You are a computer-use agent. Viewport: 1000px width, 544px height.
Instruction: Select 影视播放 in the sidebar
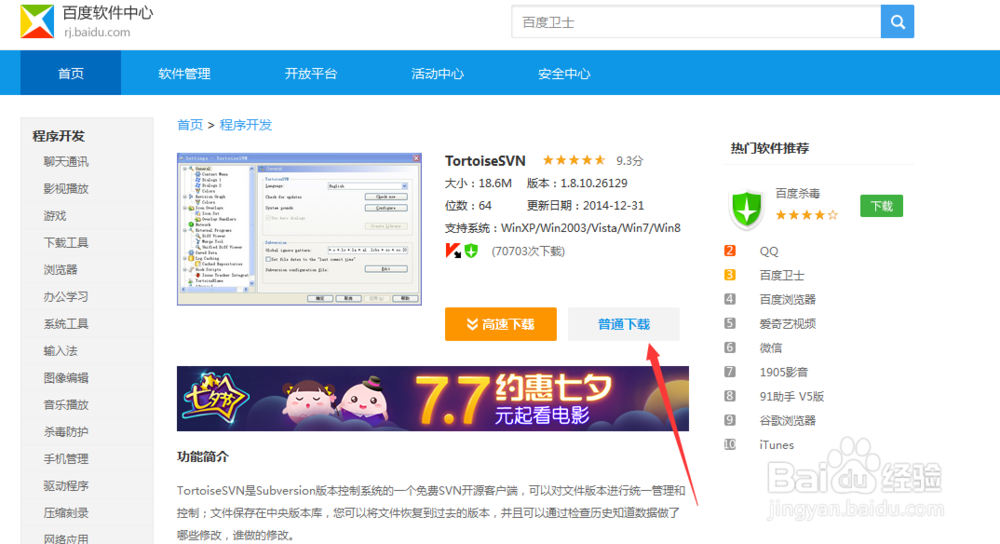click(66, 189)
